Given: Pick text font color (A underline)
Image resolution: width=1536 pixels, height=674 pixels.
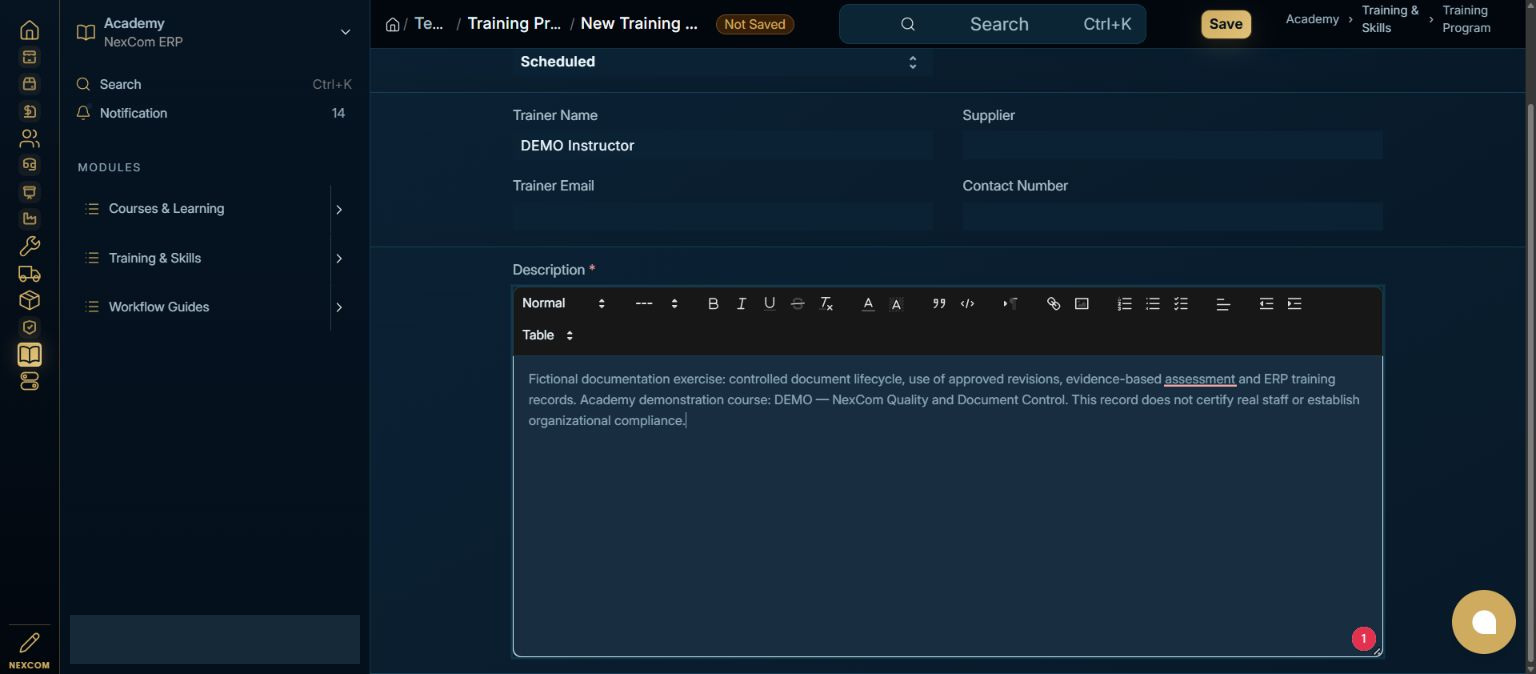Looking at the screenshot, I should coord(868,304).
